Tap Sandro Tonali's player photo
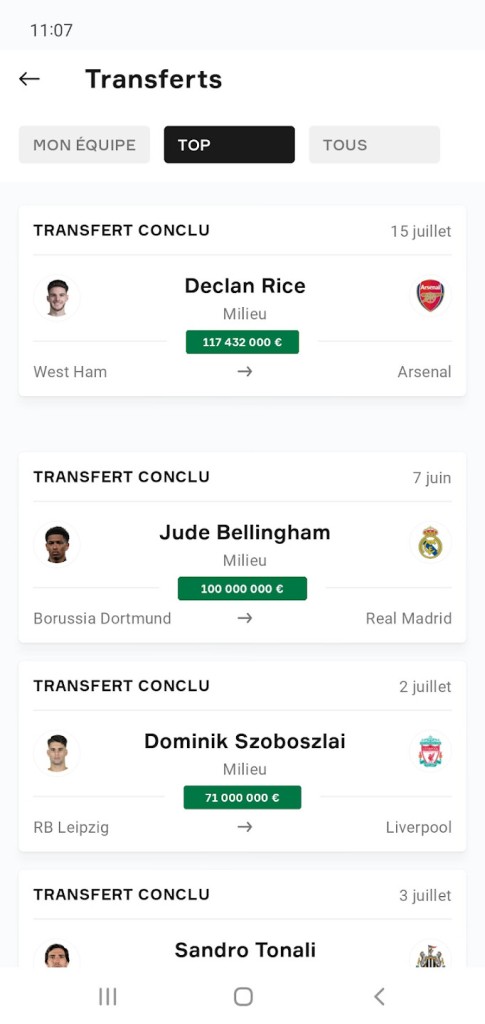The image size is (485, 1024). pos(57,955)
